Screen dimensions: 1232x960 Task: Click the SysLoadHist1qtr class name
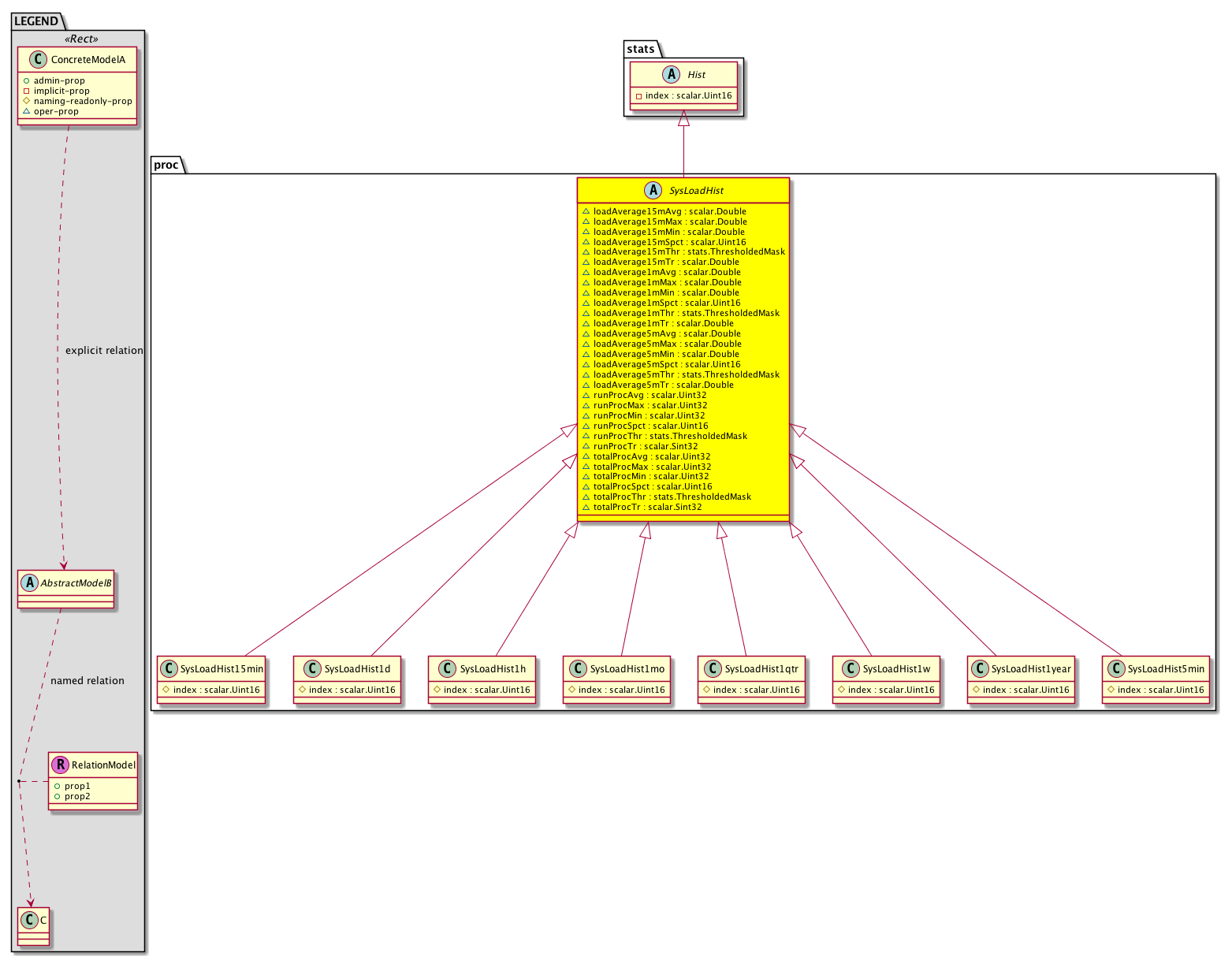click(x=761, y=669)
